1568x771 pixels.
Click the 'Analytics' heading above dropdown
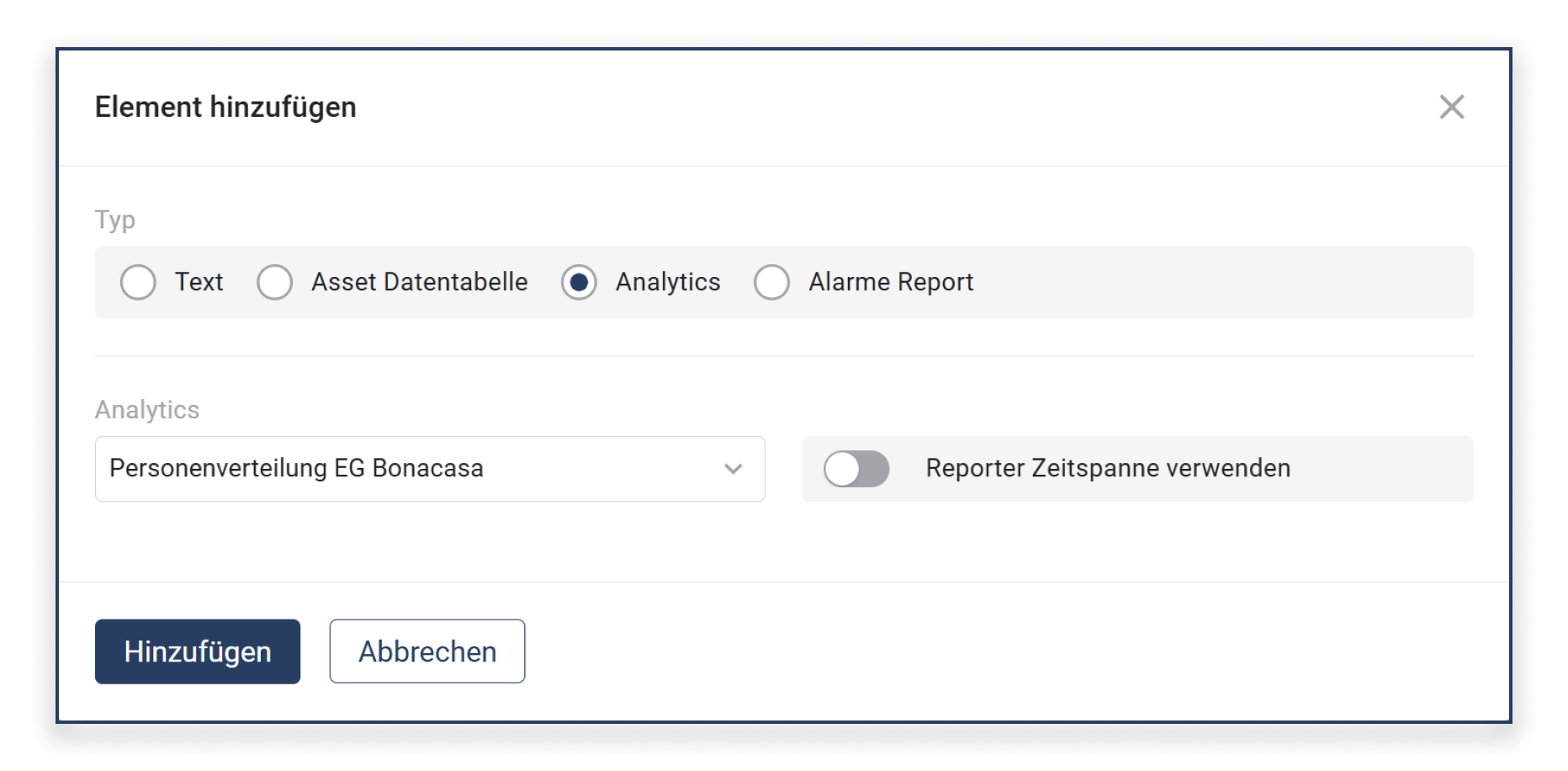click(x=147, y=410)
